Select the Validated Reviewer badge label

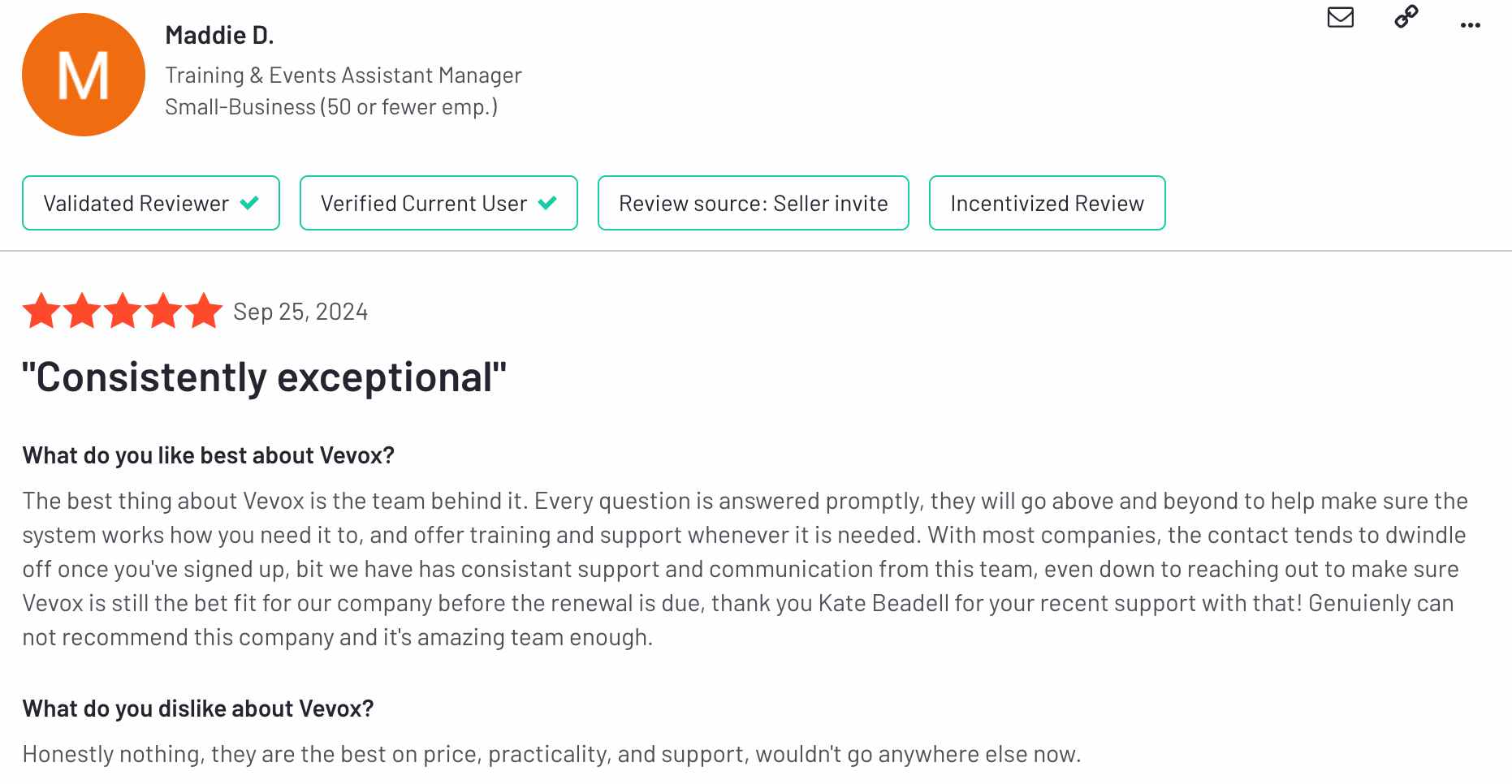(136, 204)
